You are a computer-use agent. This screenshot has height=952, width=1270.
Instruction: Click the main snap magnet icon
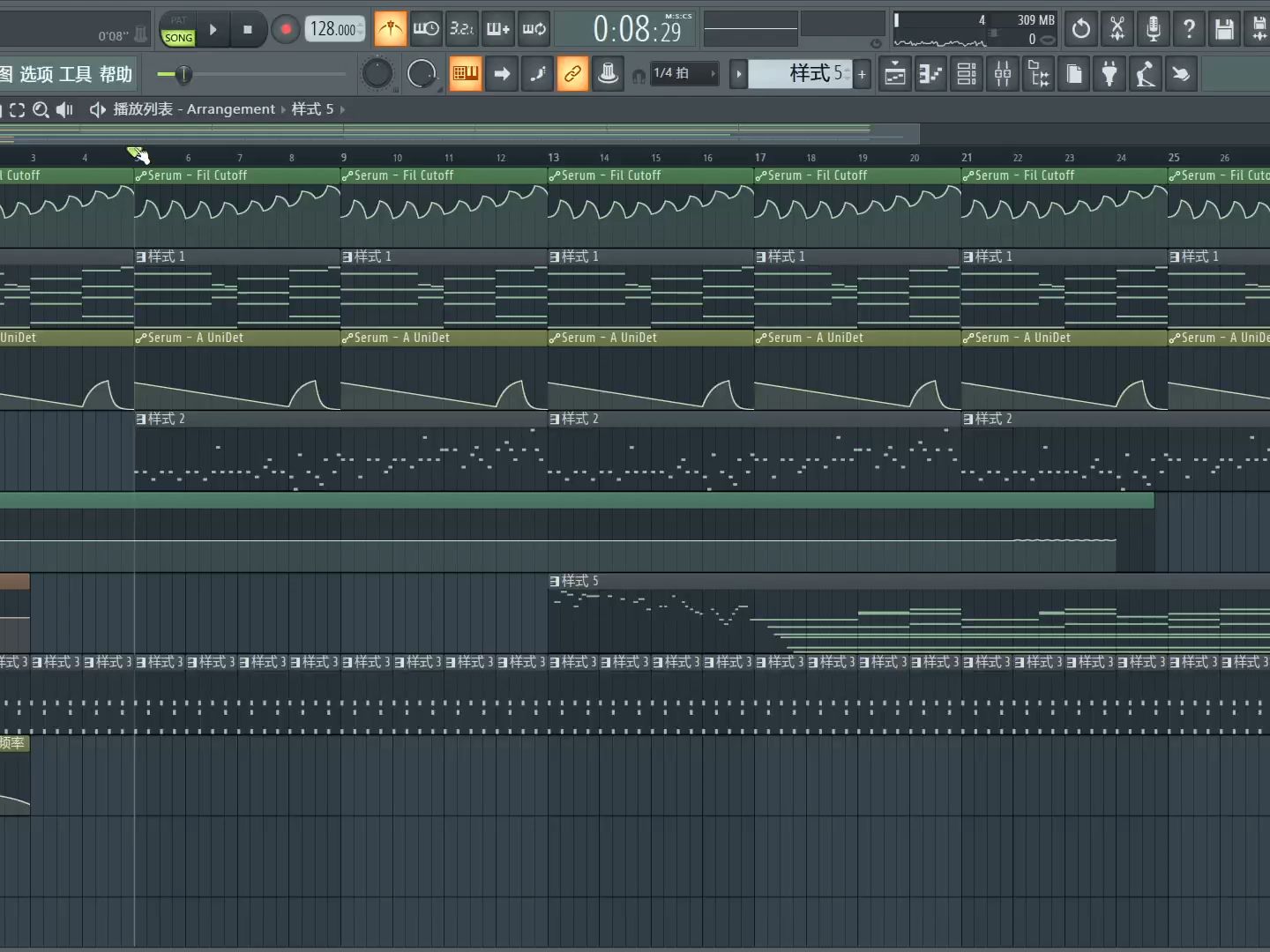tap(639, 76)
